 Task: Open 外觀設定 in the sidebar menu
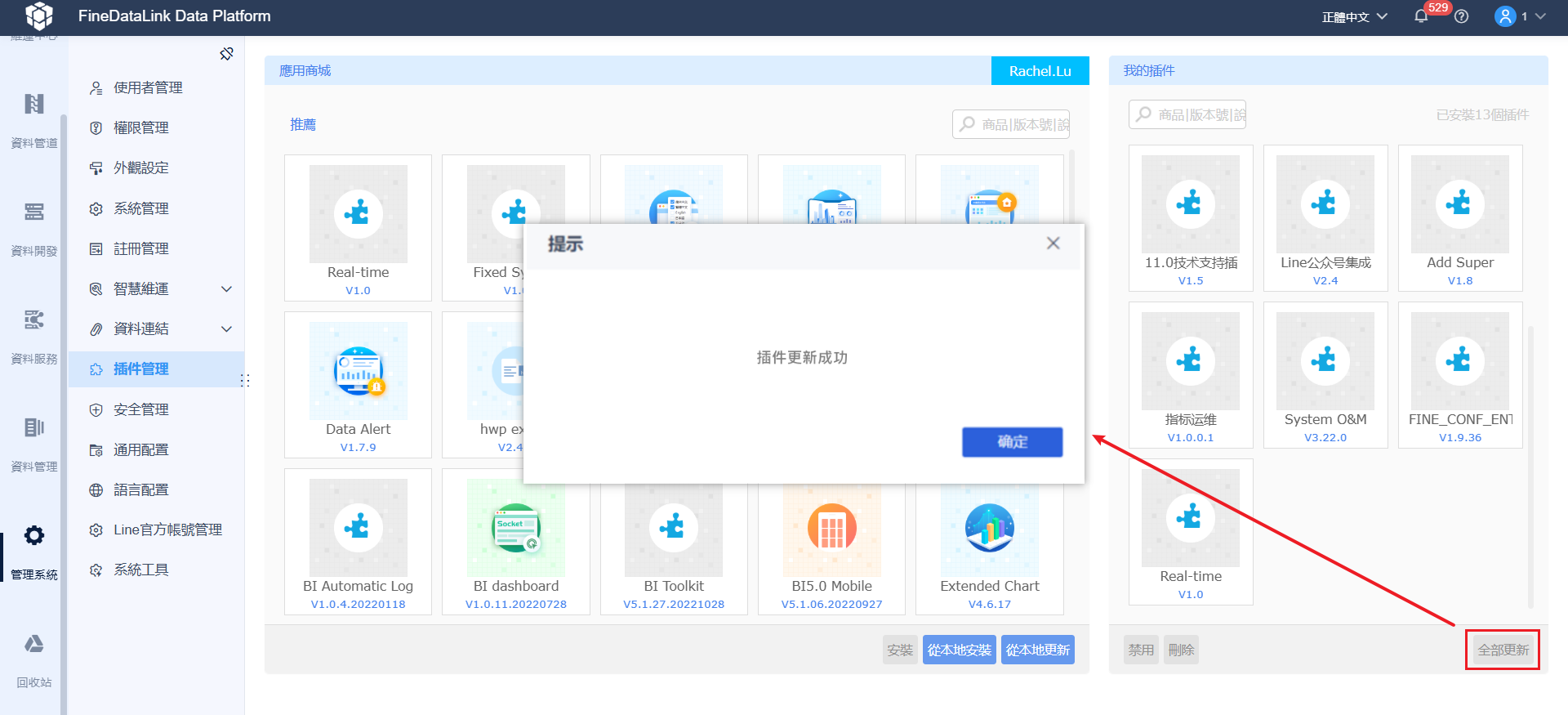tap(156, 168)
